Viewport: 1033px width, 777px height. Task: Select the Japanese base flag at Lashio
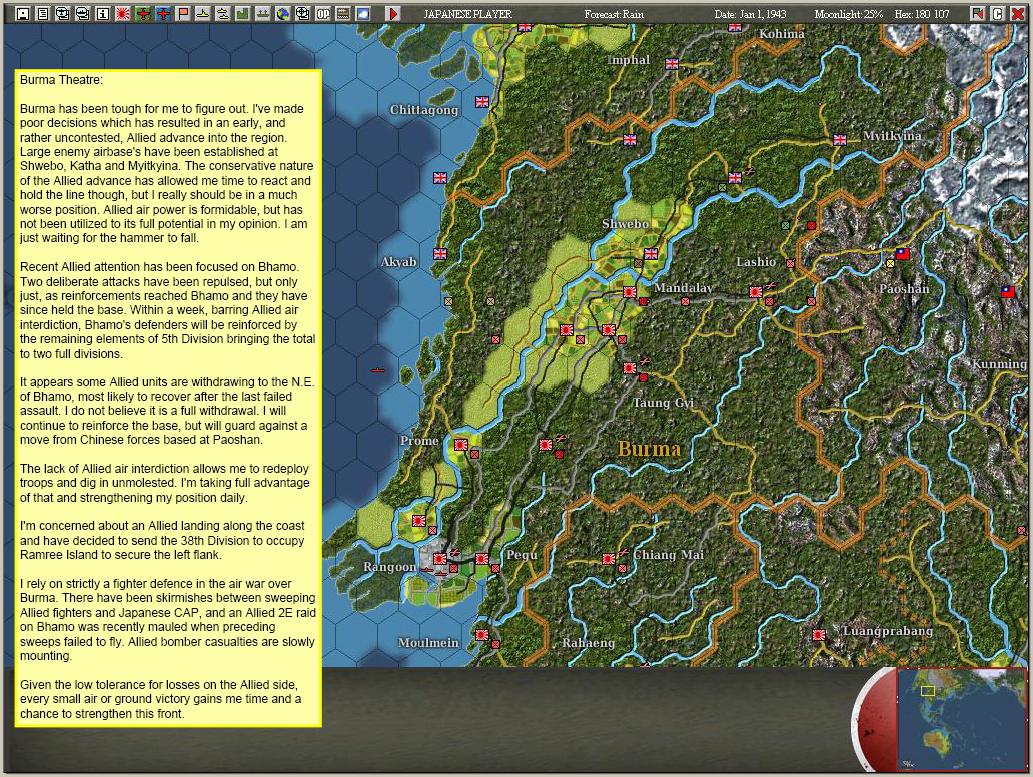tap(756, 291)
